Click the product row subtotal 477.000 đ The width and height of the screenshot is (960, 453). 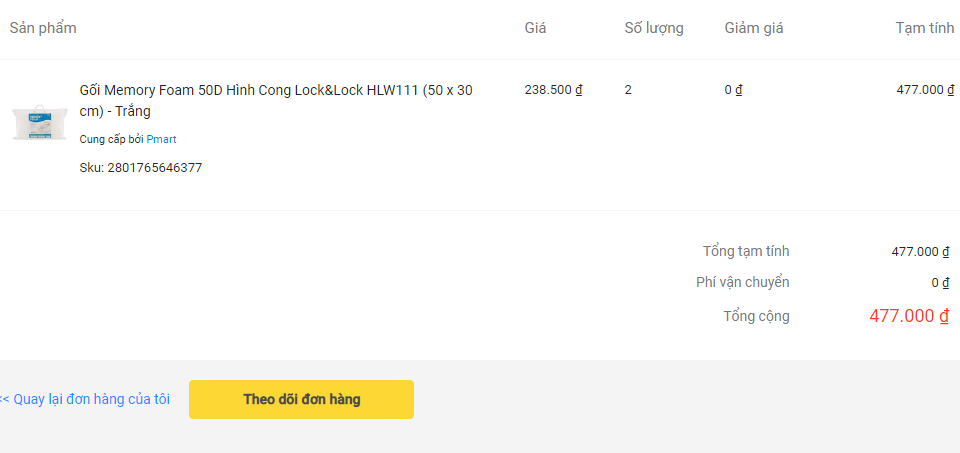tap(925, 89)
